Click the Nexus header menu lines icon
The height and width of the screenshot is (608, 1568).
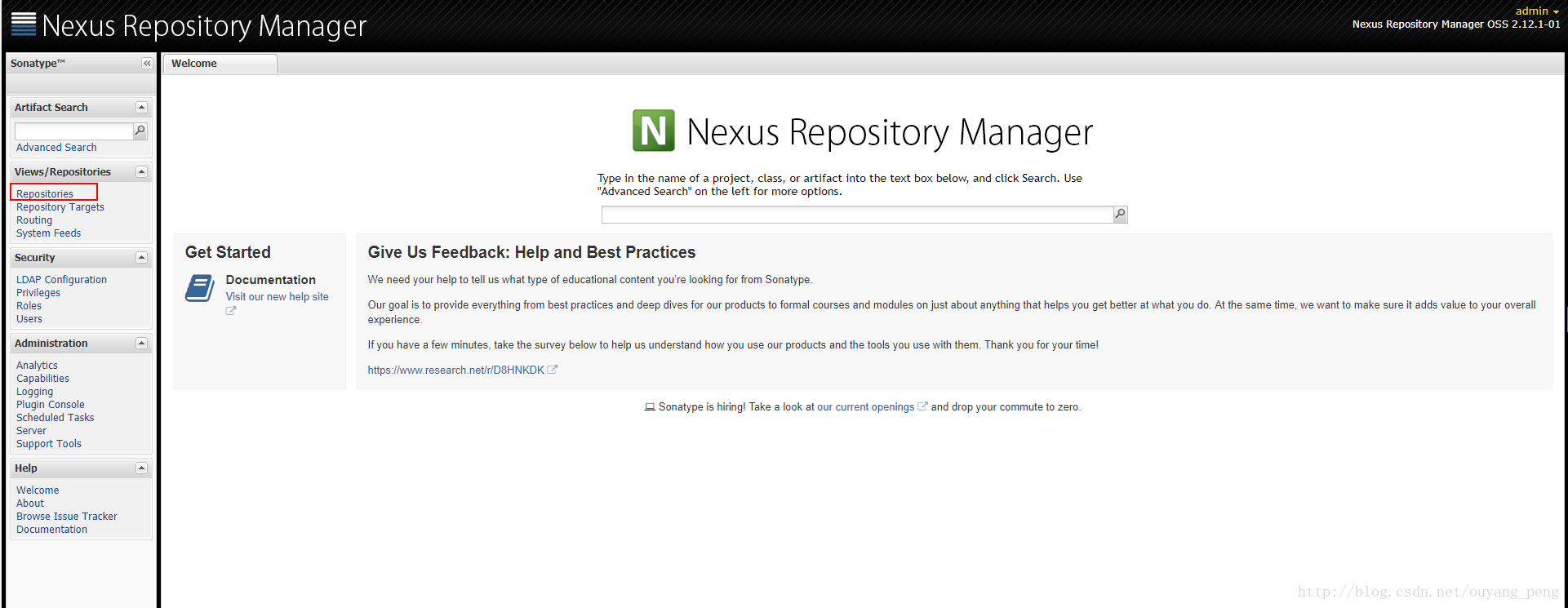tap(24, 24)
